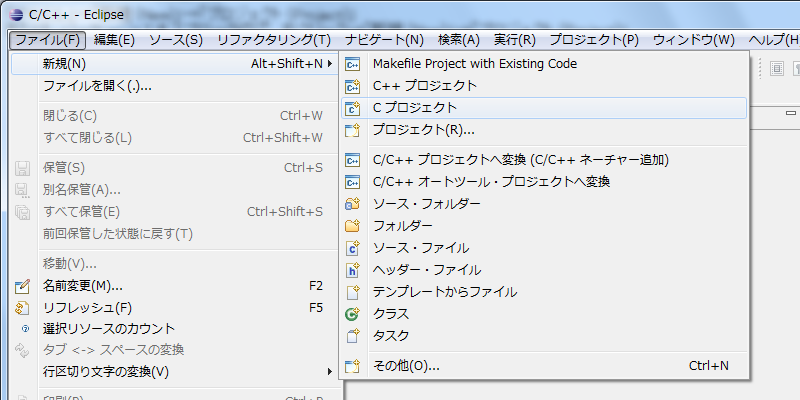Screen dimensions: 800x400
Task: Click the ヘッダー・ファイル icon
Action: (x=353, y=270)
